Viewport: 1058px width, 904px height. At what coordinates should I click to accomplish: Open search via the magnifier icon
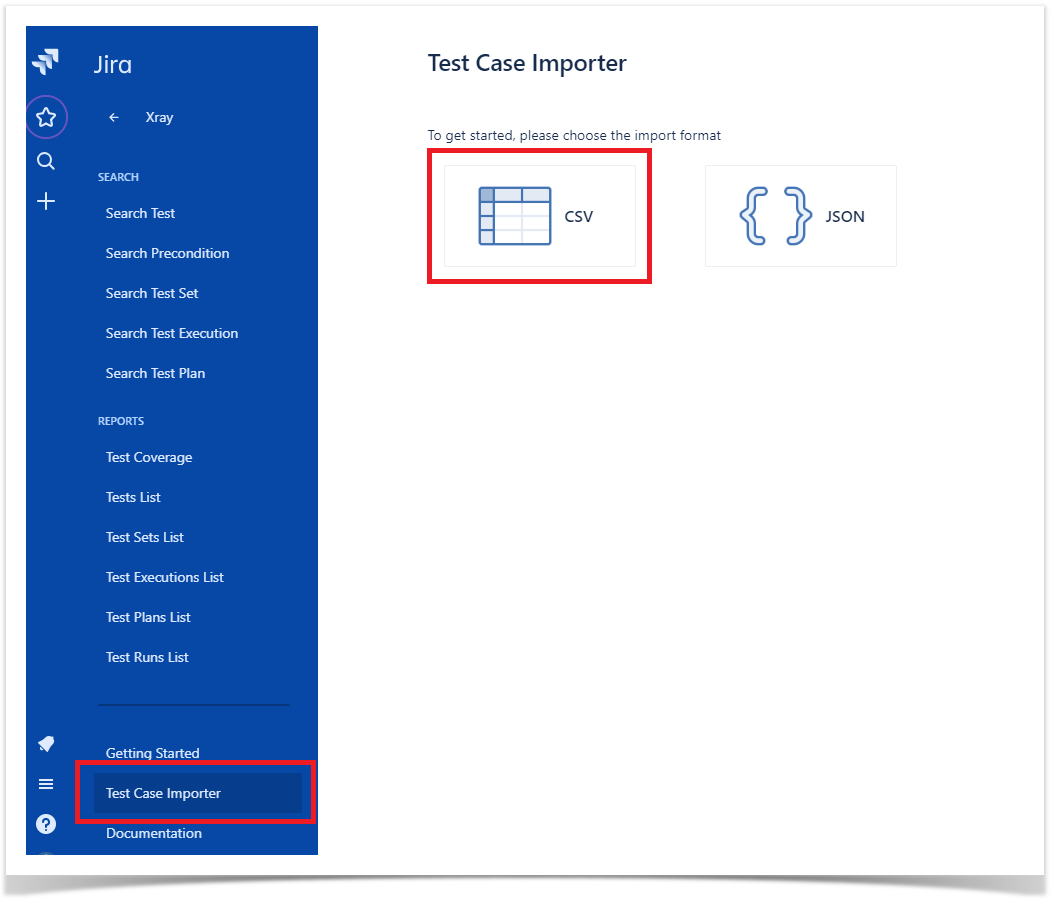click(46, 161)
